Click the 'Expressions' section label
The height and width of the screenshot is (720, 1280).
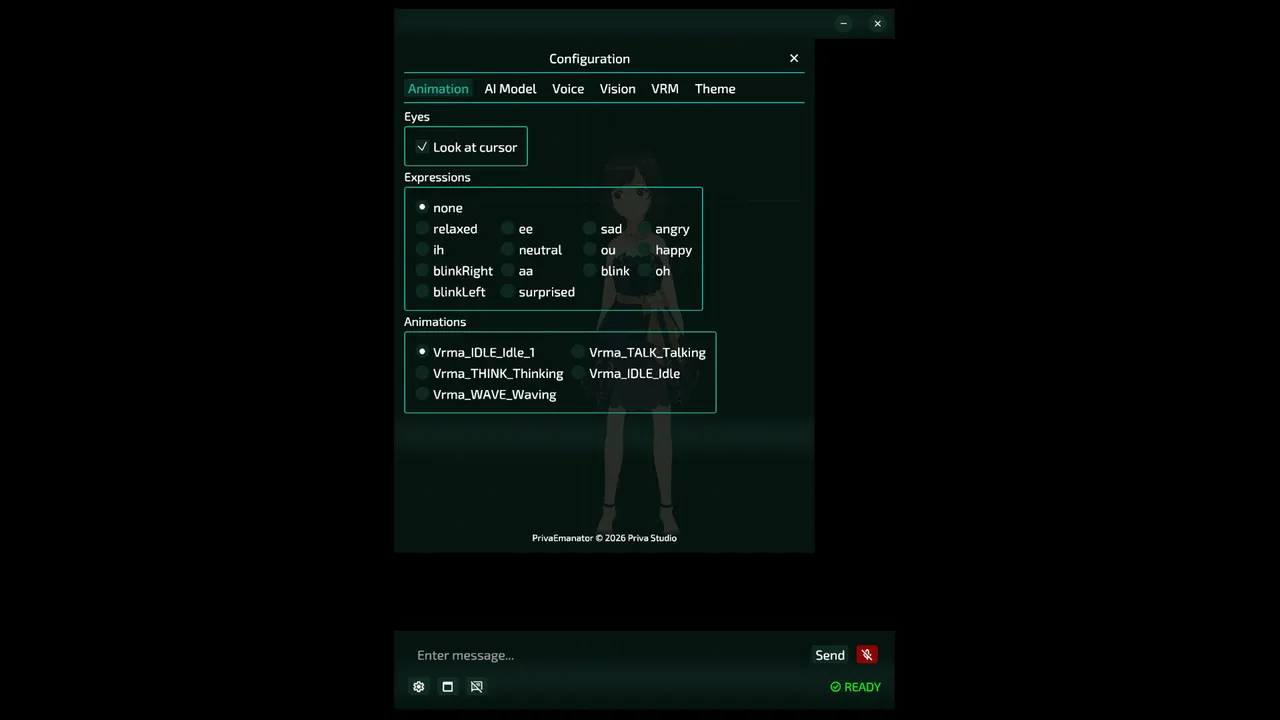pos(437,177)
